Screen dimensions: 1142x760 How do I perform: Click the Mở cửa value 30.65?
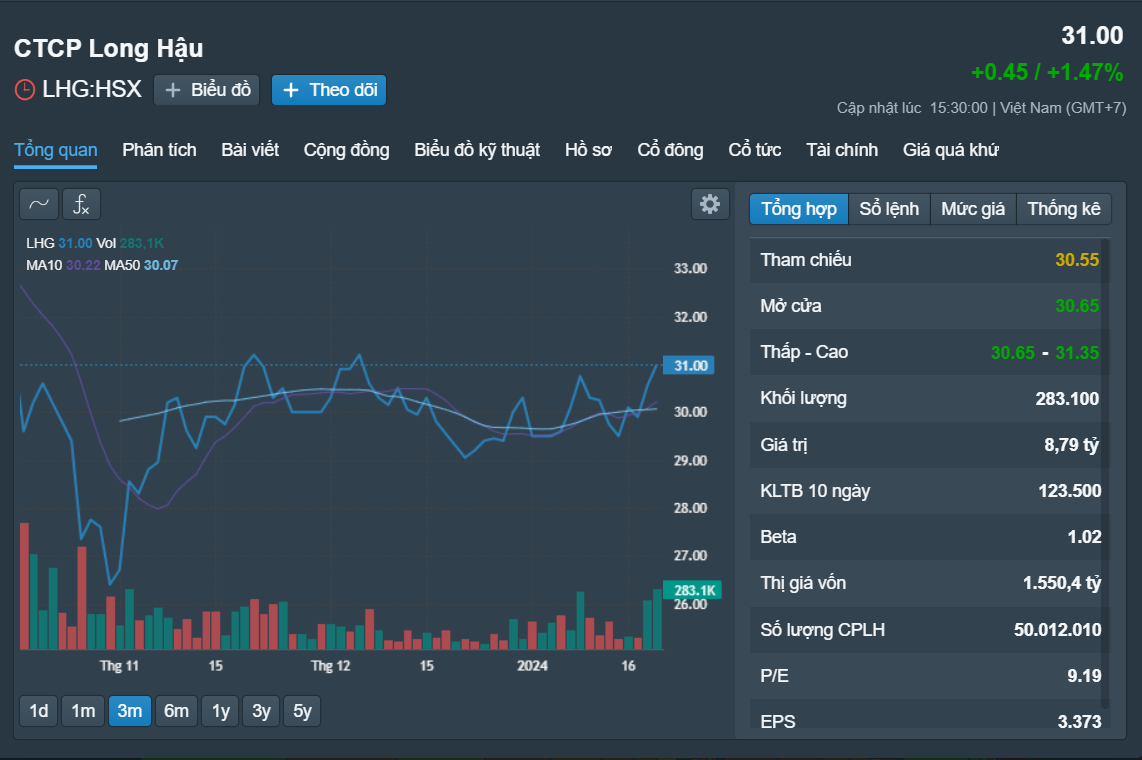(1077, 306)
